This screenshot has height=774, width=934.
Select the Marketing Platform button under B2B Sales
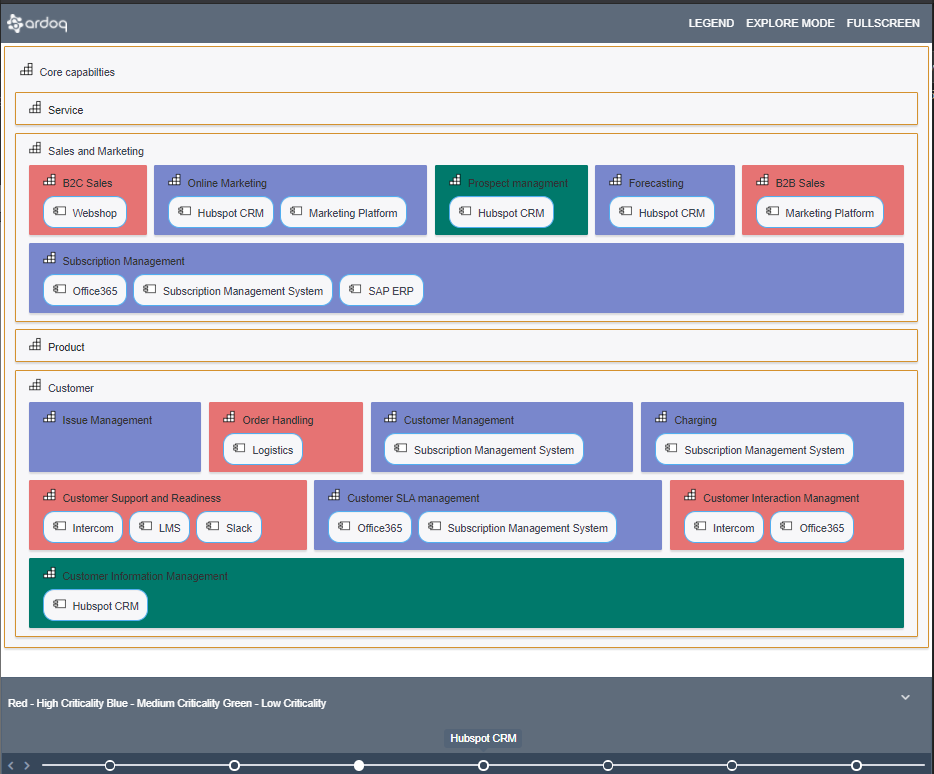tap(820, 212)
